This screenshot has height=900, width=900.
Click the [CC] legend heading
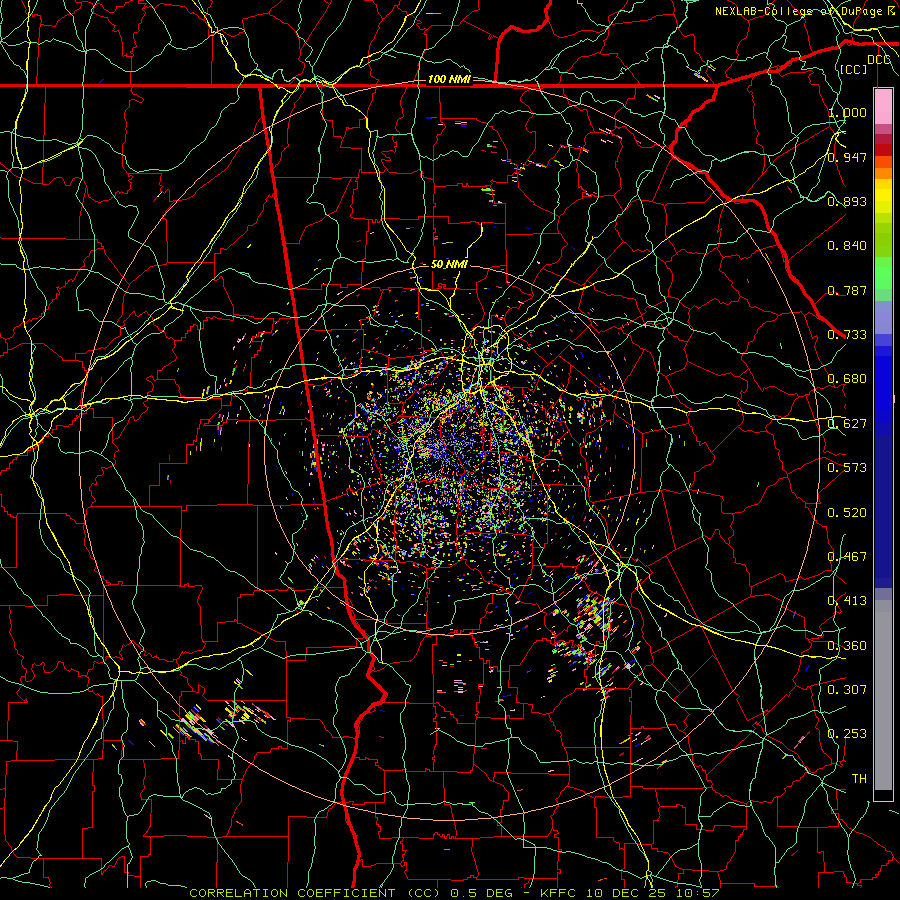[854, 69]
